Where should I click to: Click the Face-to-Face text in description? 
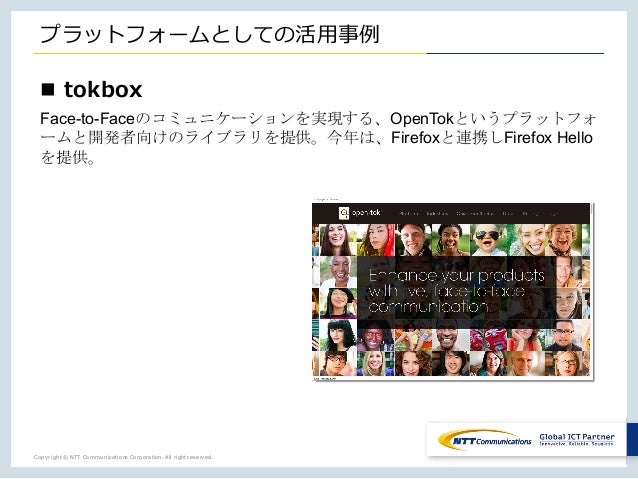tap(87, 119)
